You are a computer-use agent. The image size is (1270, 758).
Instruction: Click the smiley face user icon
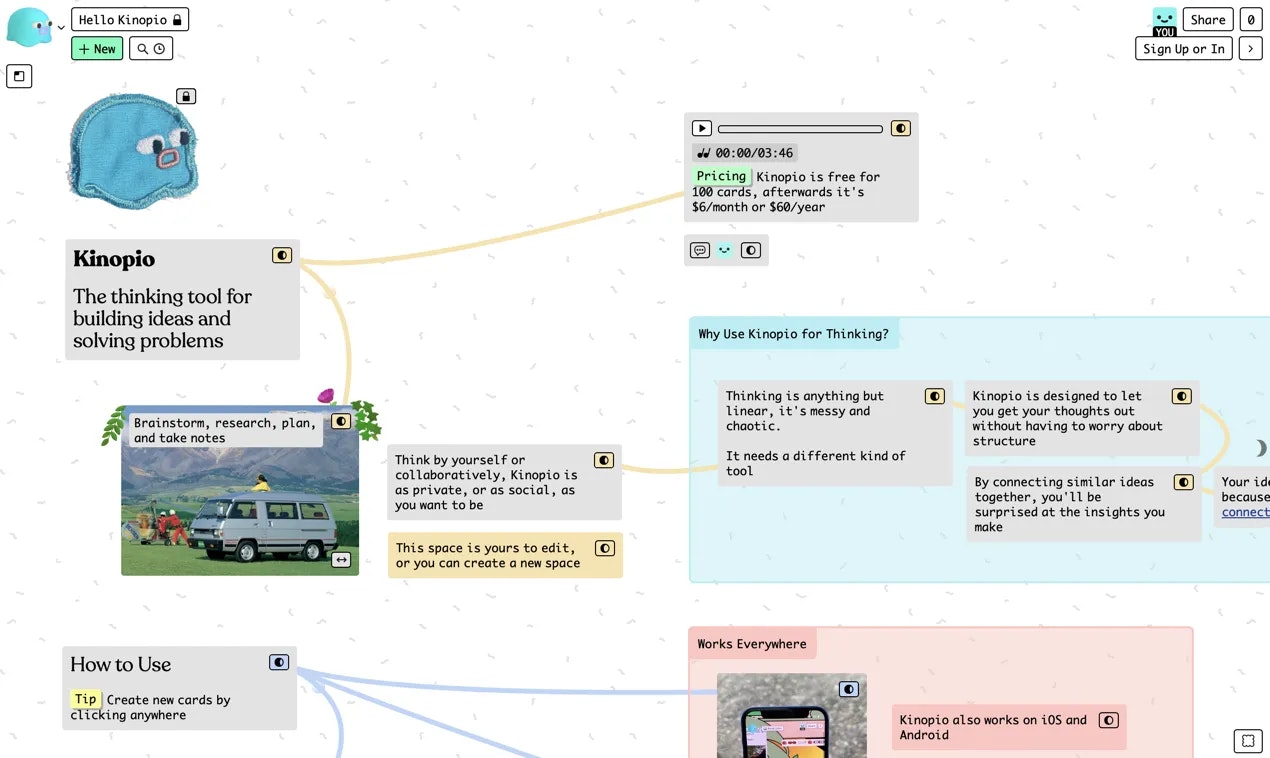tap(725, 250)
